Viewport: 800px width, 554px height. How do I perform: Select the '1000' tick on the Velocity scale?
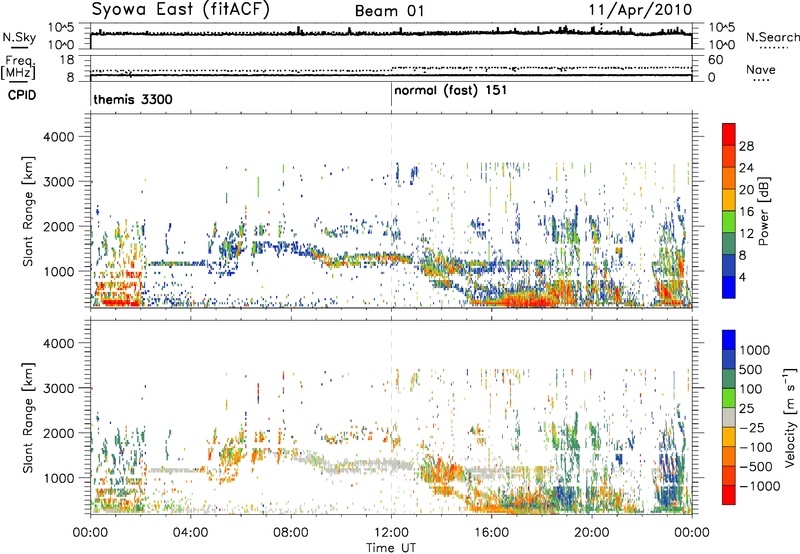point(754,350)
